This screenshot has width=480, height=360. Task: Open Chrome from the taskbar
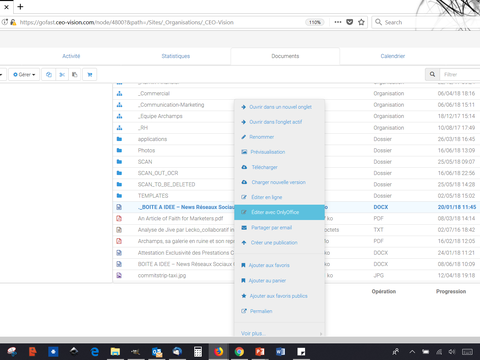pos(239,351)
